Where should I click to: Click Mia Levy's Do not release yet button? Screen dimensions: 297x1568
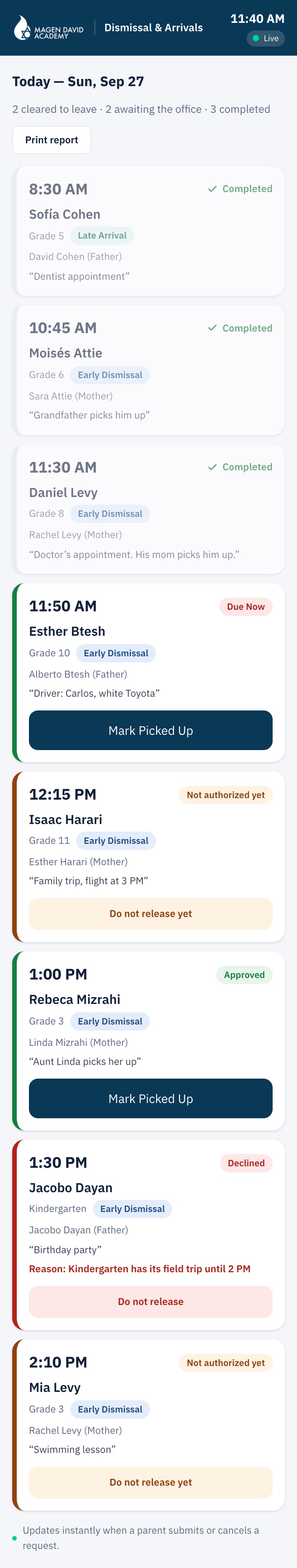click(150, 1482)
